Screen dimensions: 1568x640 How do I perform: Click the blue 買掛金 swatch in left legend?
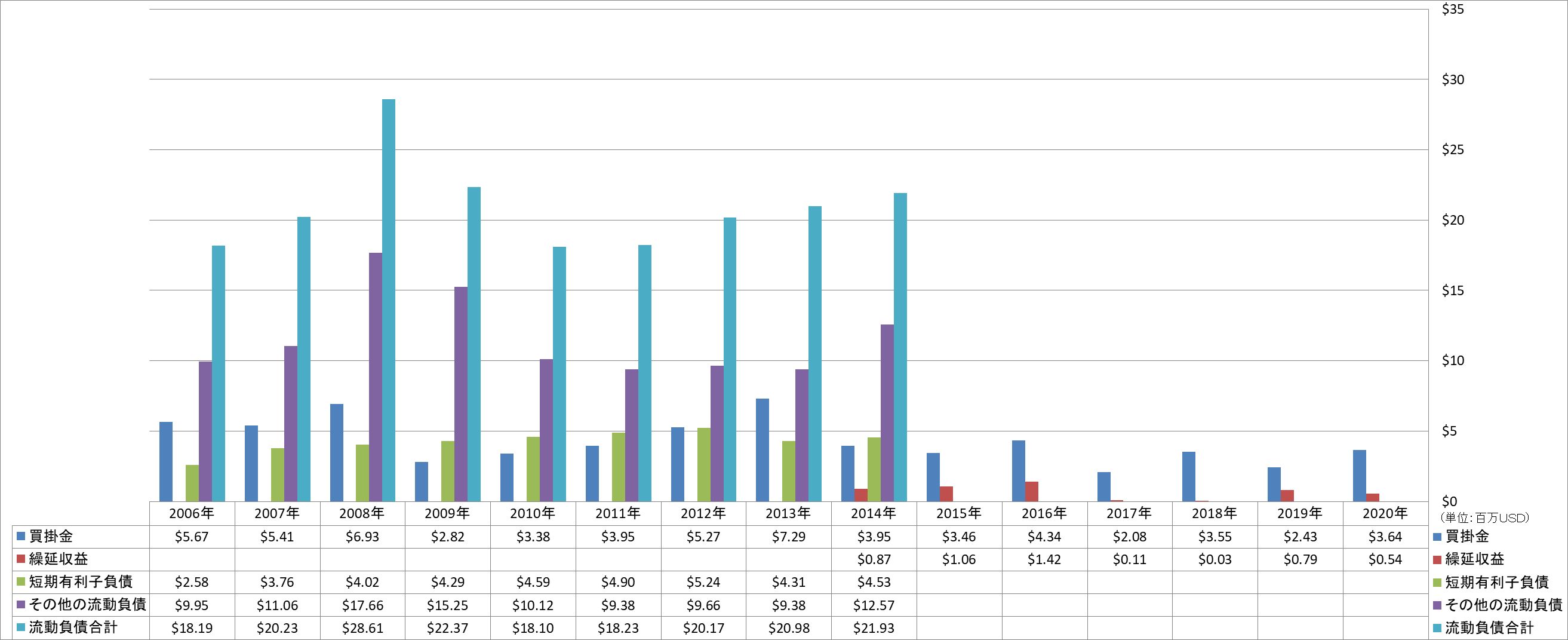pyautogui.click(x=21, y=537)
